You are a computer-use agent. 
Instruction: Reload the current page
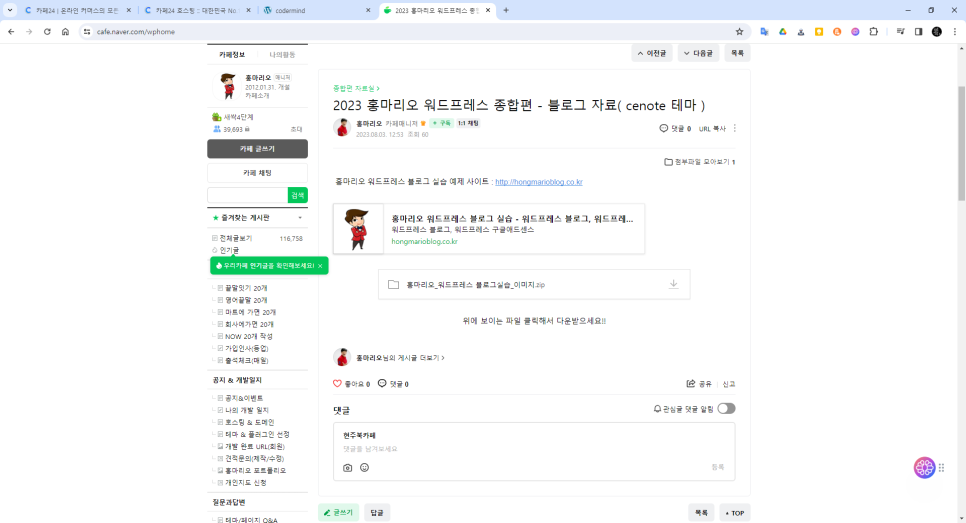click(47, 32)
